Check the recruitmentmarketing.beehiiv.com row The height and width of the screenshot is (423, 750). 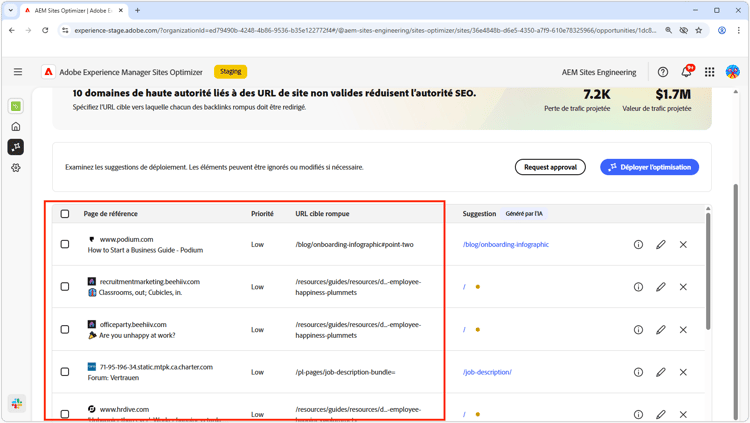[x=65, y=287]
